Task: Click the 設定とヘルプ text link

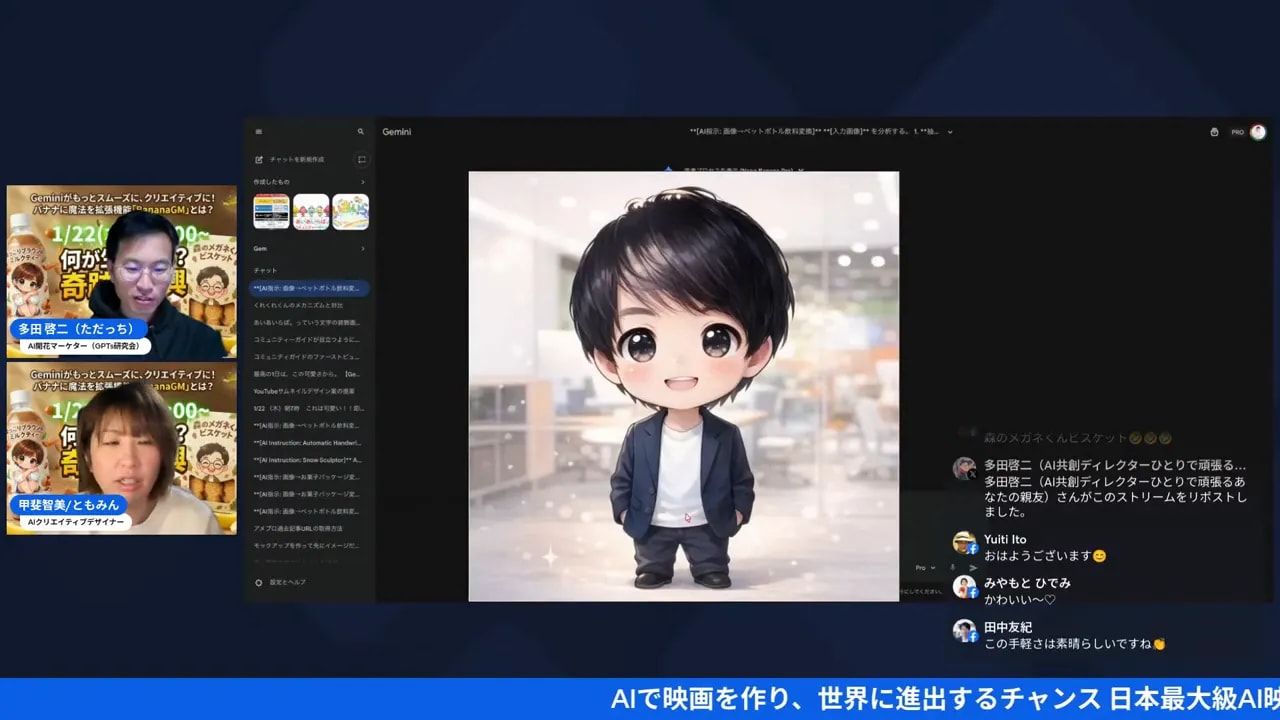Action: pyautogui.click(x=287, y=582)
